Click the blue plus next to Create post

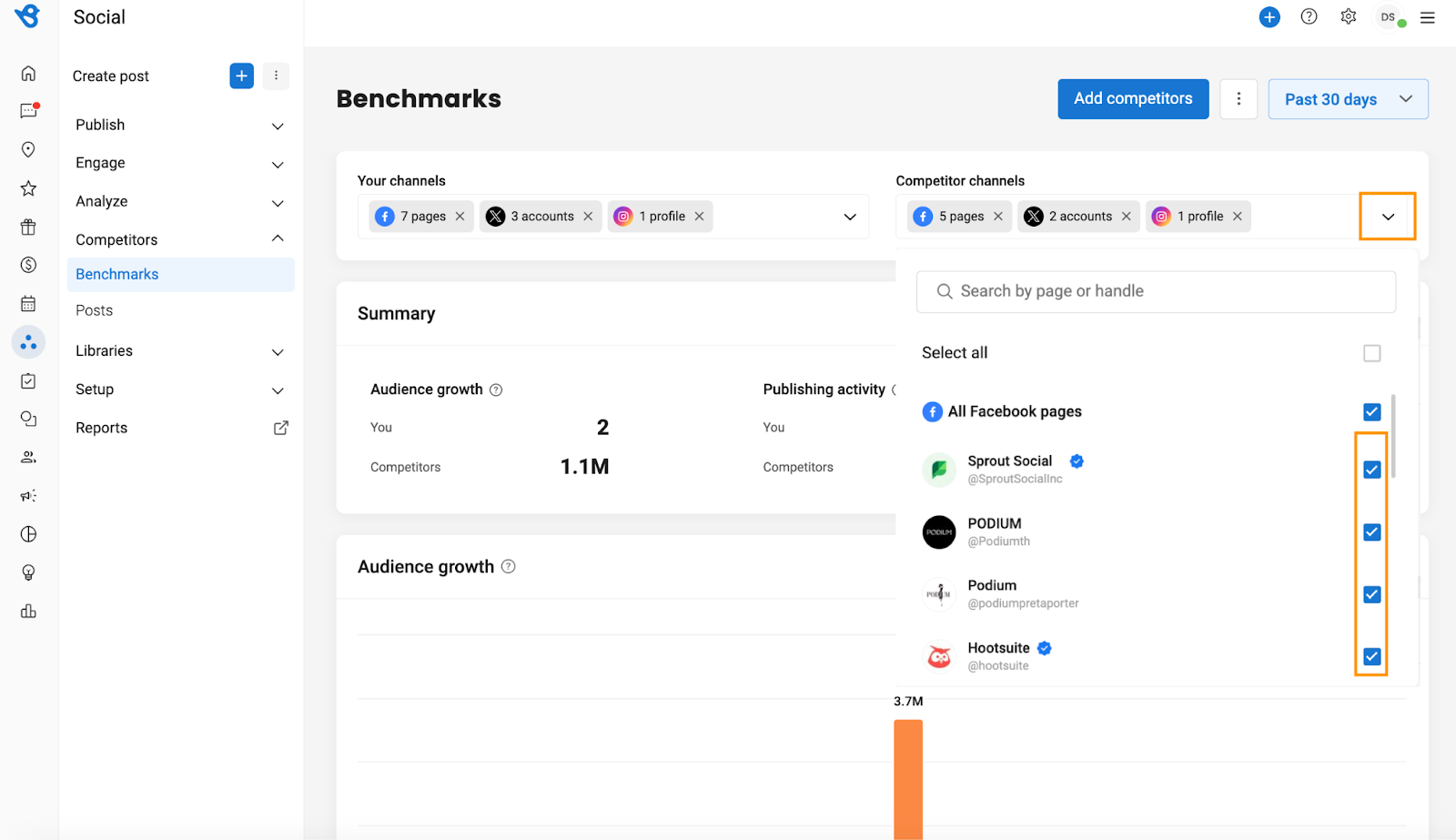pos(241,76)
